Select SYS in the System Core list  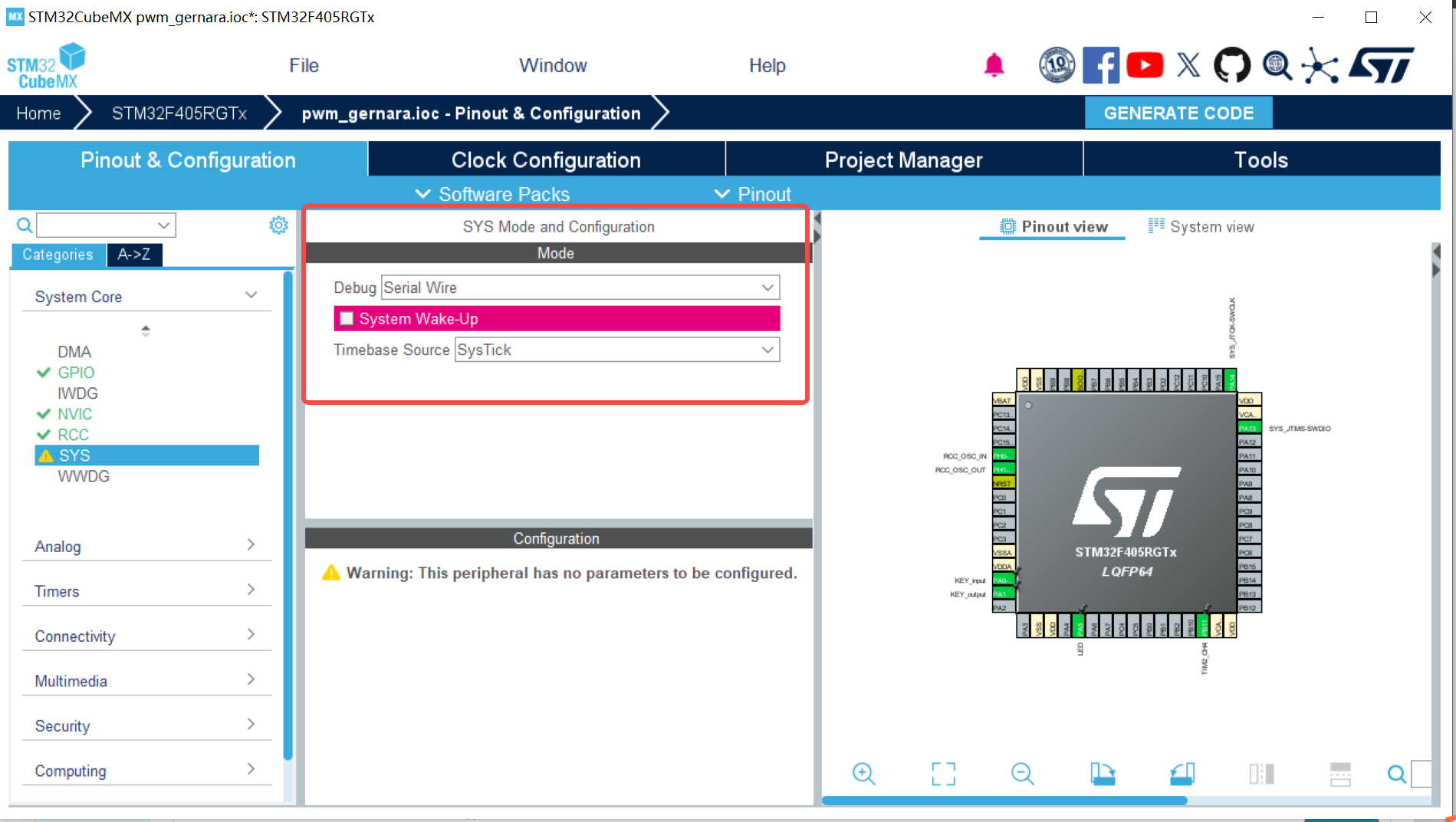click(x=74, y=455)
